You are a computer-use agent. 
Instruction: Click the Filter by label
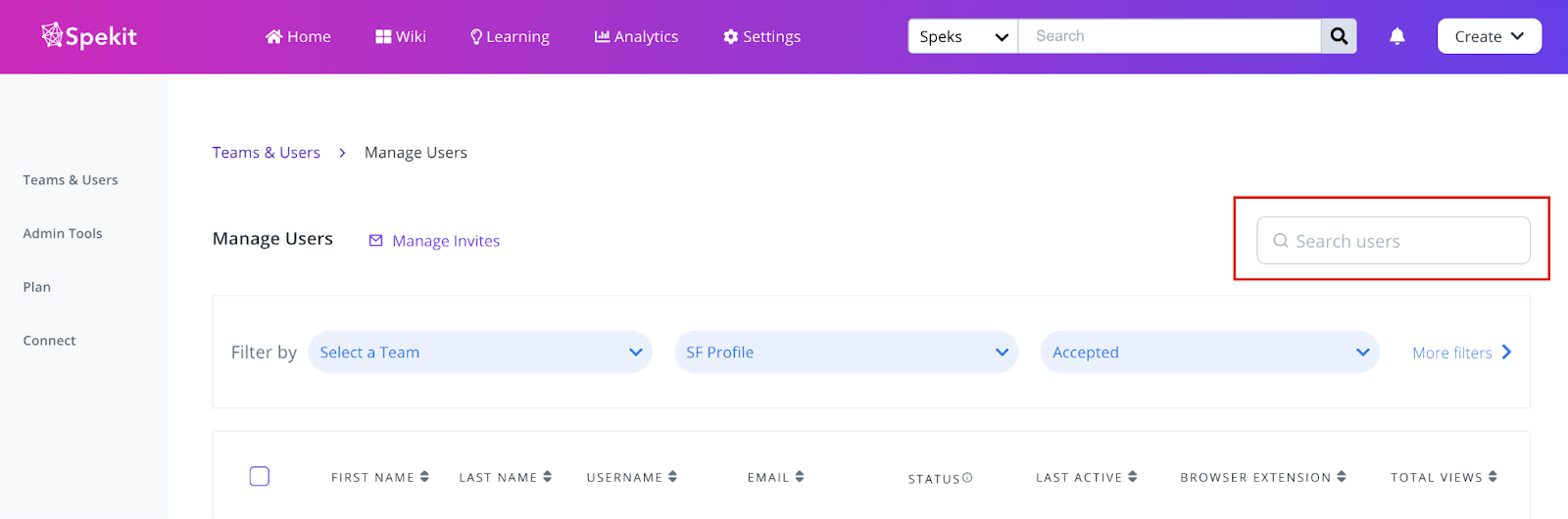[x=264, y=353]
